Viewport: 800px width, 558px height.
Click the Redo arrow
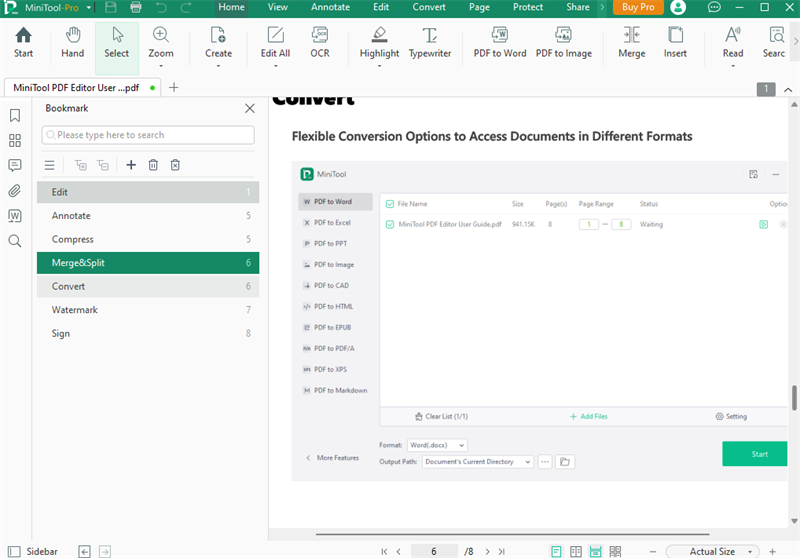[x=186, y=7]
